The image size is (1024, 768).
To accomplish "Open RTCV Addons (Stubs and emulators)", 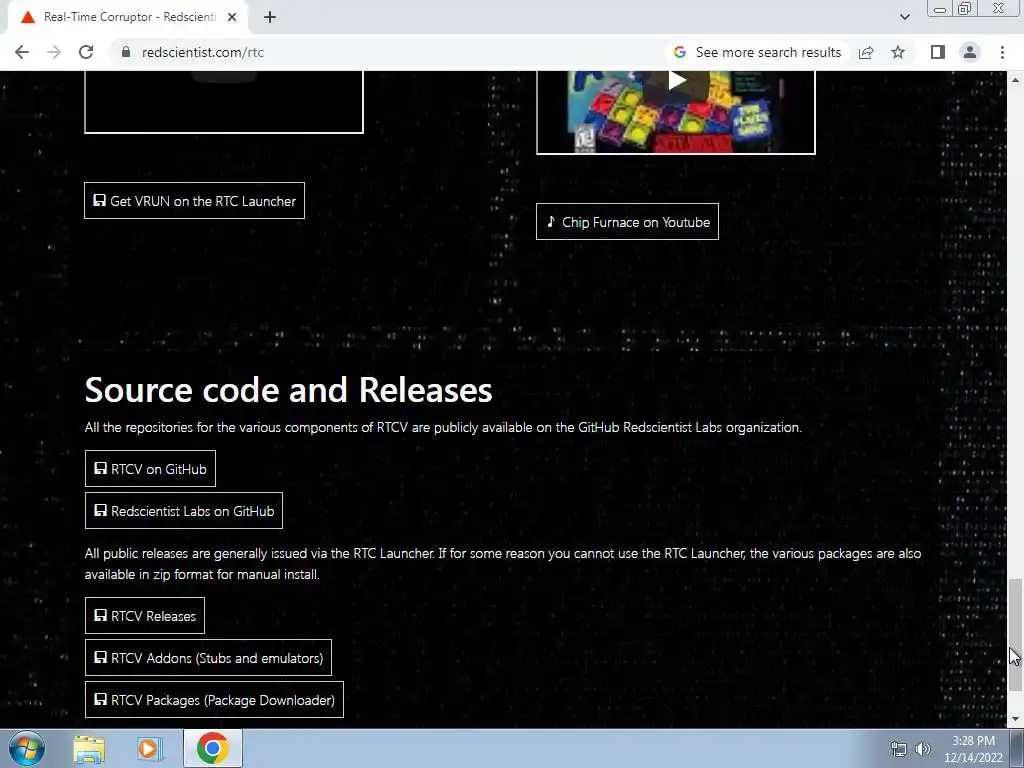I will [208, 658].
